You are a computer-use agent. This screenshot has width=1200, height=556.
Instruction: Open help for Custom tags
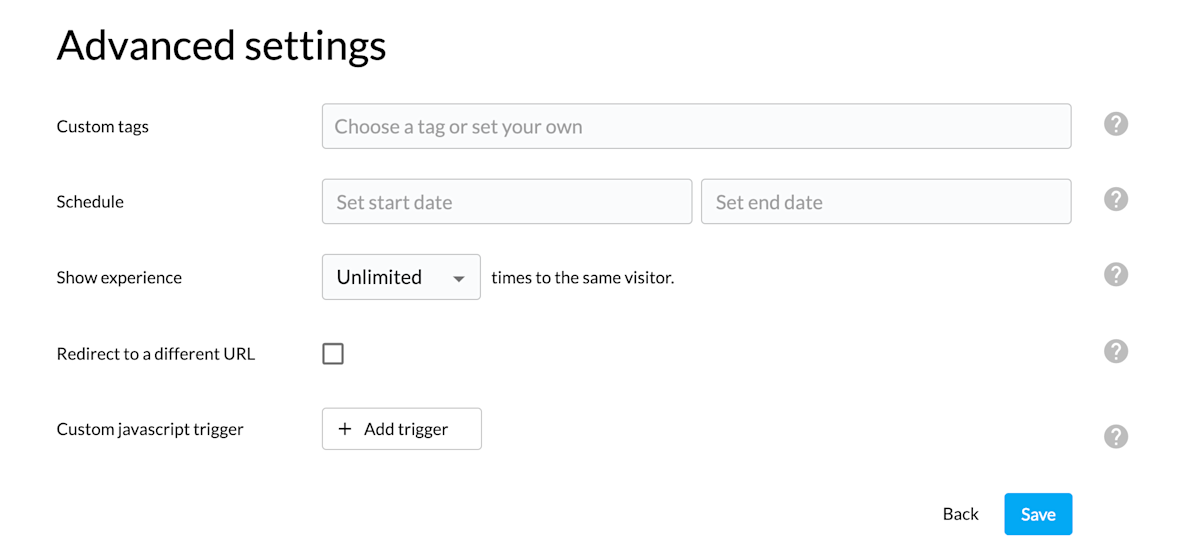[x=1116, y=124]
